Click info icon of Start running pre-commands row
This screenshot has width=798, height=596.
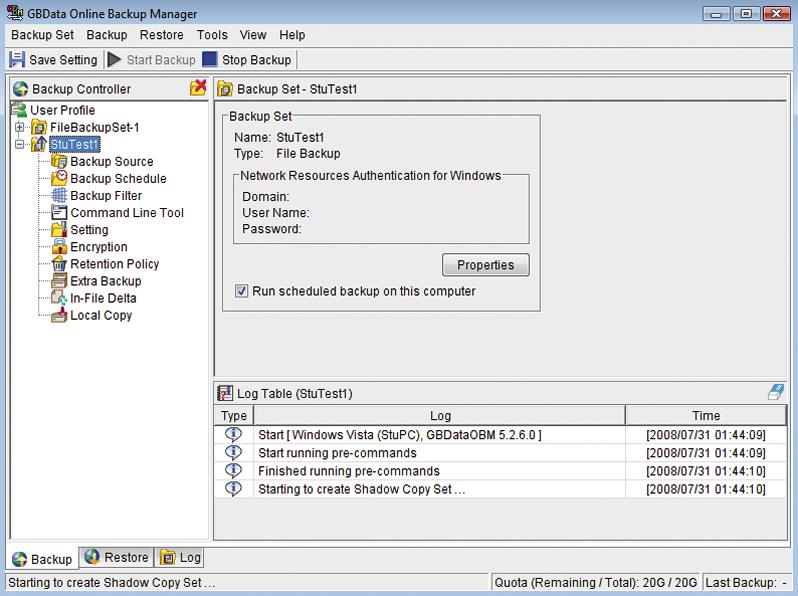(x=234, y=452)
